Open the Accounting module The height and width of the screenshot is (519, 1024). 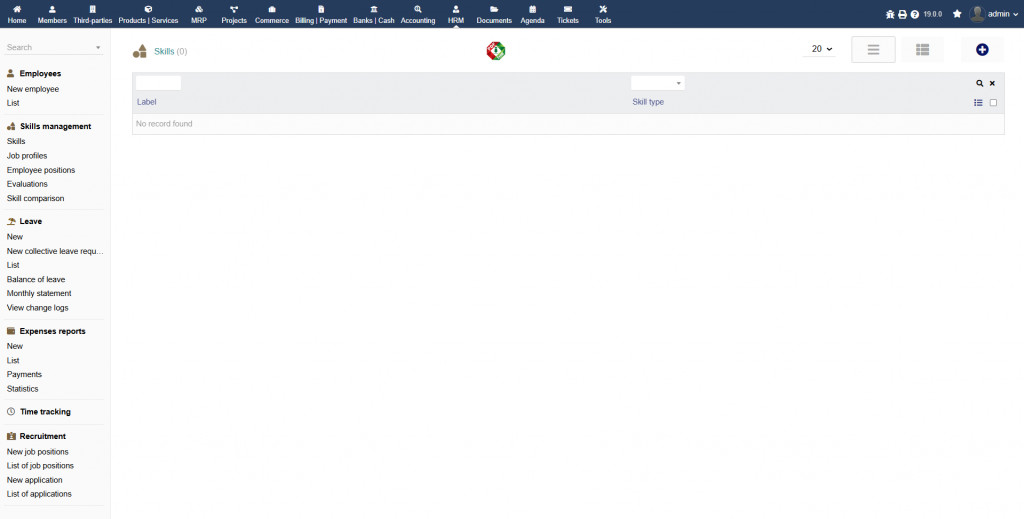pyautogui.click(x=418, y=14)
